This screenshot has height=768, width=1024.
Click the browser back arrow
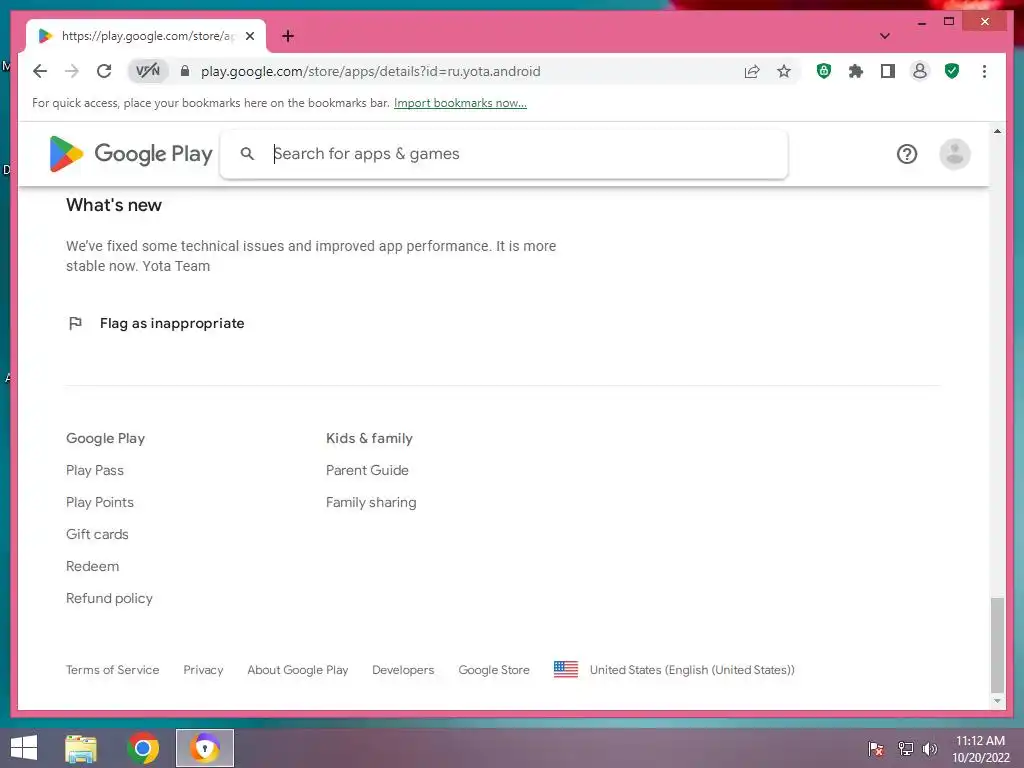click(x=40, y=71)
